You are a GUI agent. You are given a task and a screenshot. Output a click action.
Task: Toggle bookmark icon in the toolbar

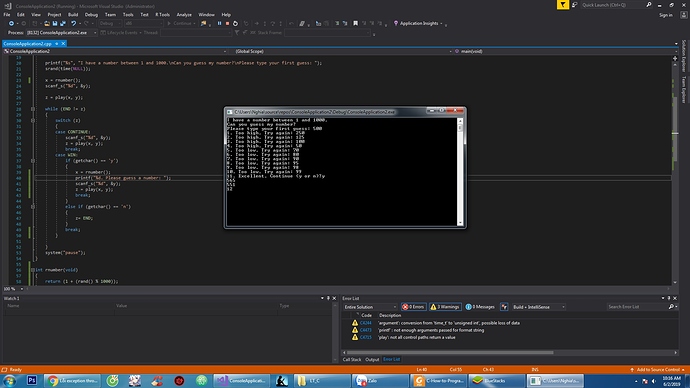point(356,23)
